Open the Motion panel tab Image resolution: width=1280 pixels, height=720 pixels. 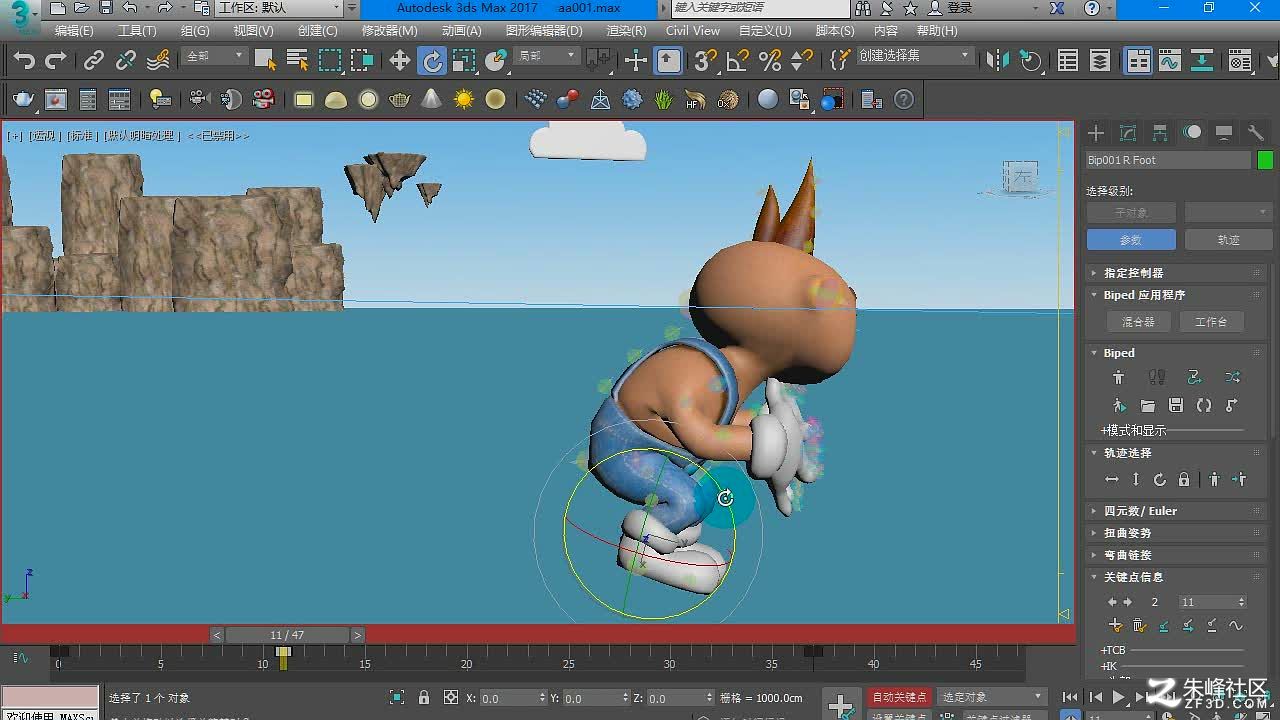1192,133
